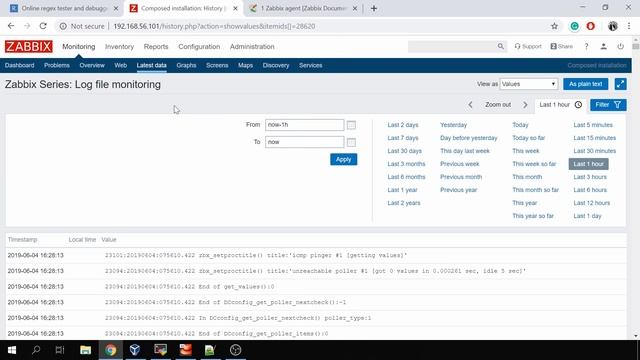Open the help question mark icon

[586, 47]
